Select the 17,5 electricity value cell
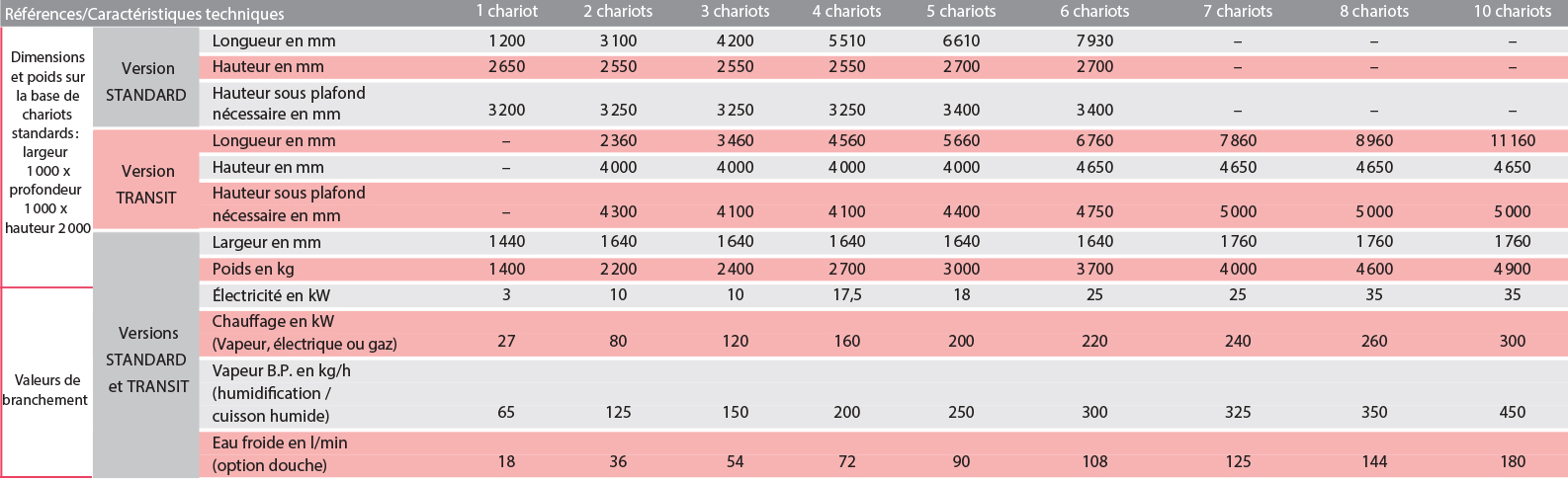 pyautogui.click(x=847, y=294)
